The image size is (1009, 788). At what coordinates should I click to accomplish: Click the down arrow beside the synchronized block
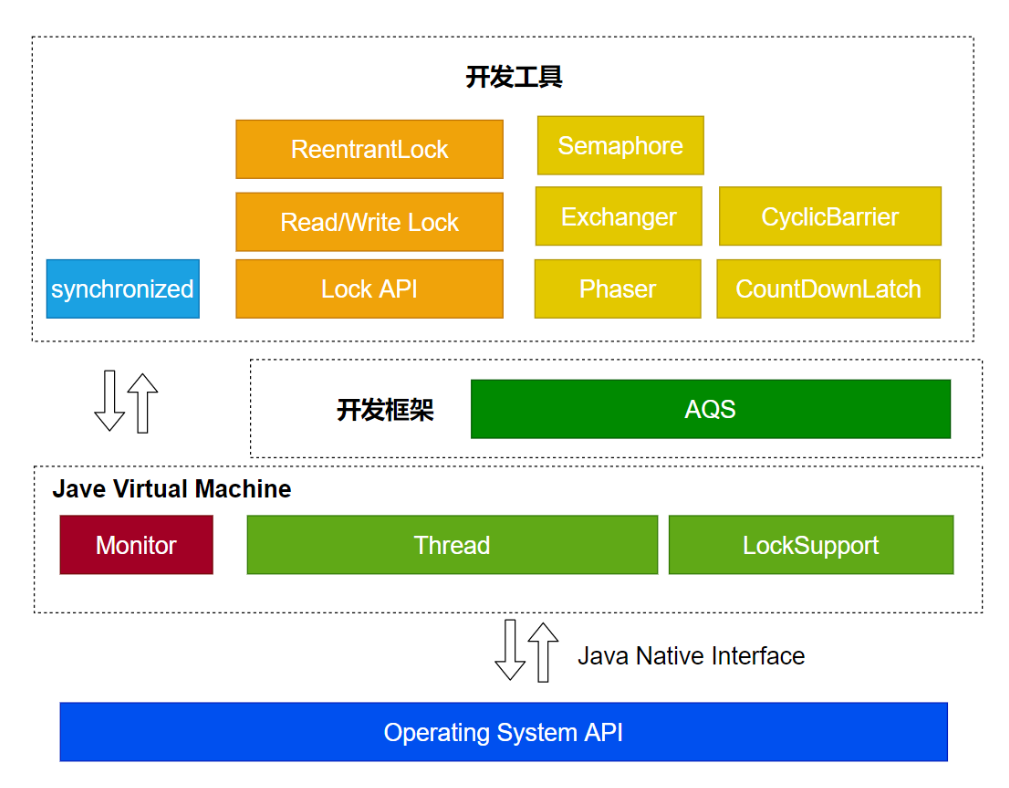(x=109, y=402)
